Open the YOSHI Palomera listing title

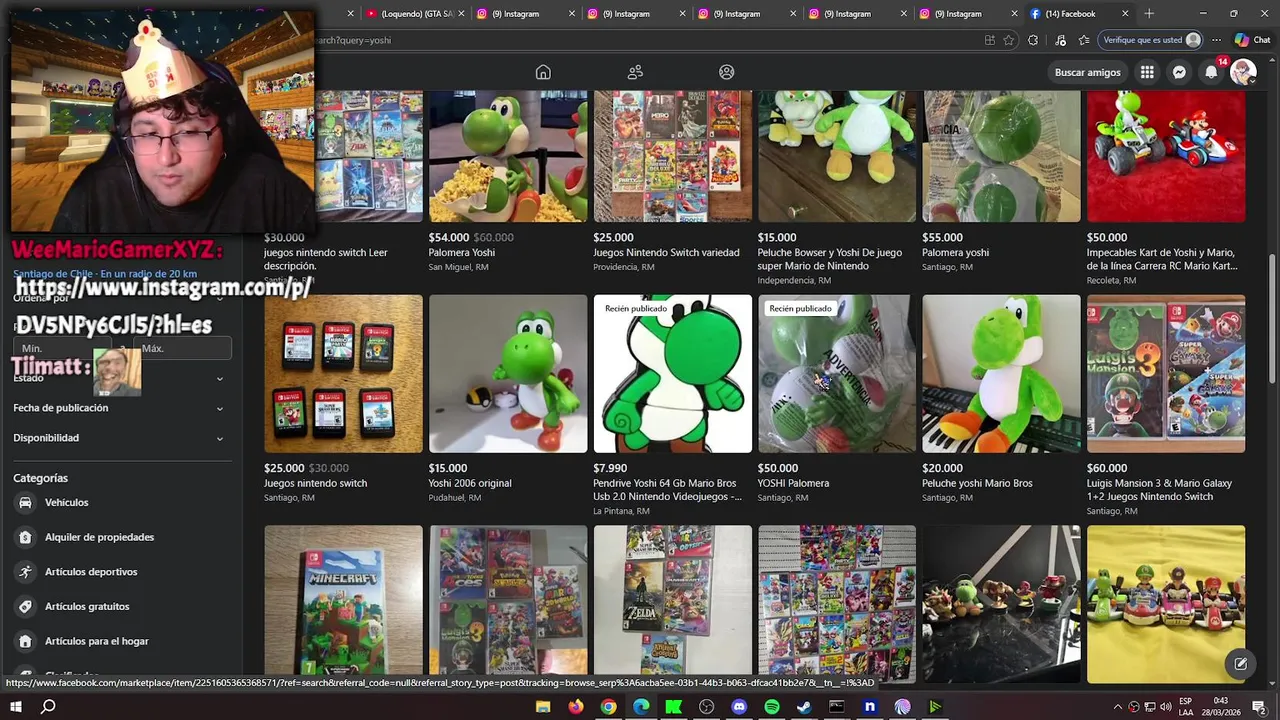(793, 483)
